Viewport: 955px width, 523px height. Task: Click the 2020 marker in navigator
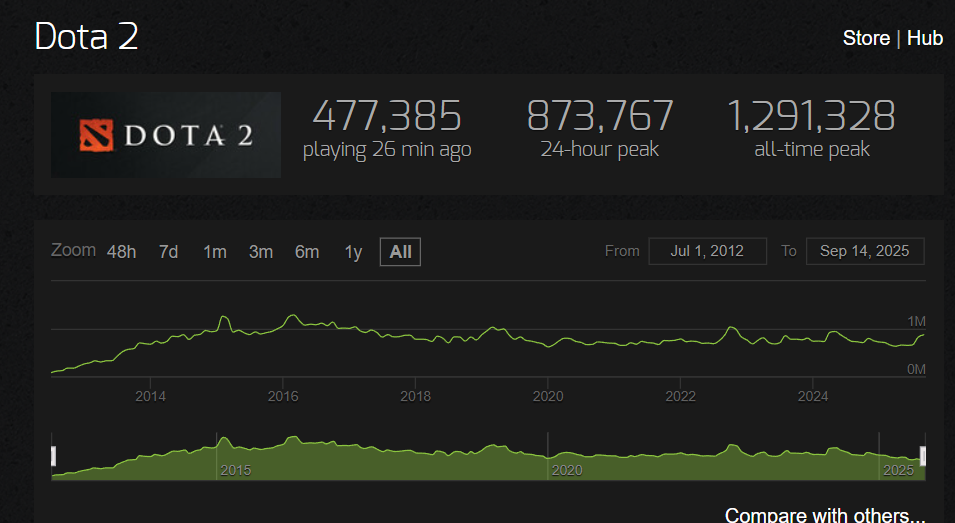click(x=567, y=470)
